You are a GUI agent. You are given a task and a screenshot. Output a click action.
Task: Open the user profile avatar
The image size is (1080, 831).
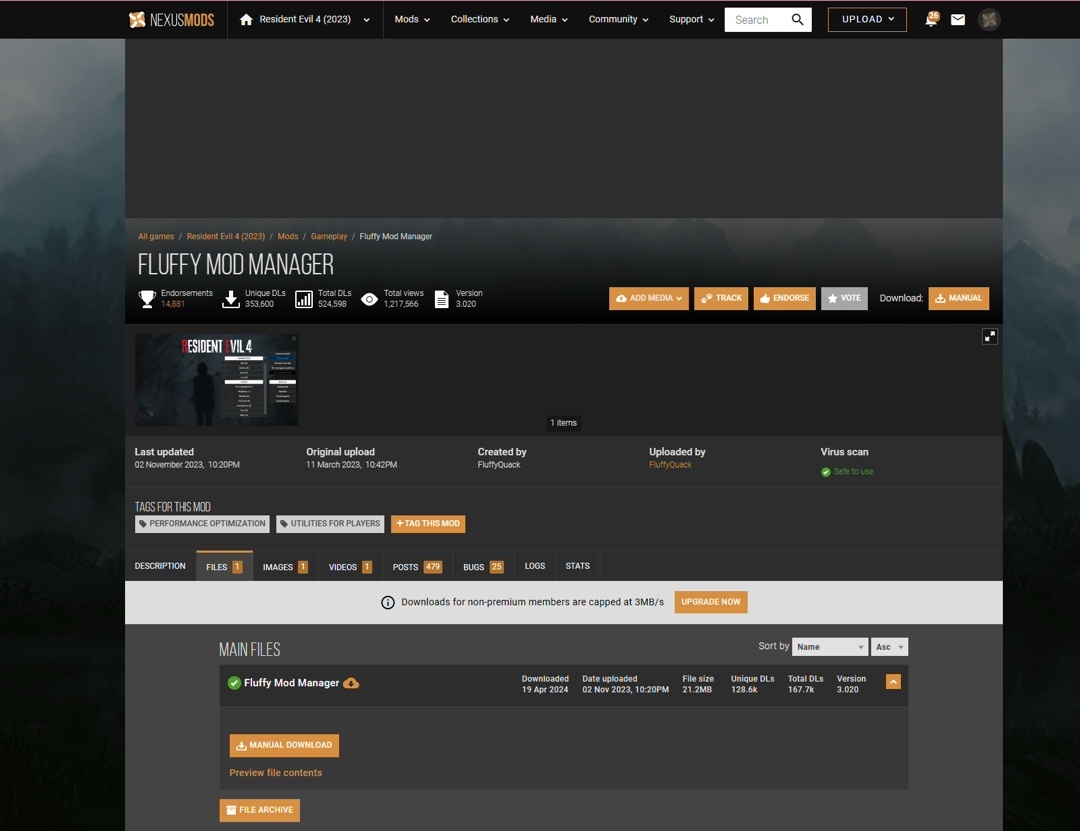pyautogui.click(x=989, y=20)
